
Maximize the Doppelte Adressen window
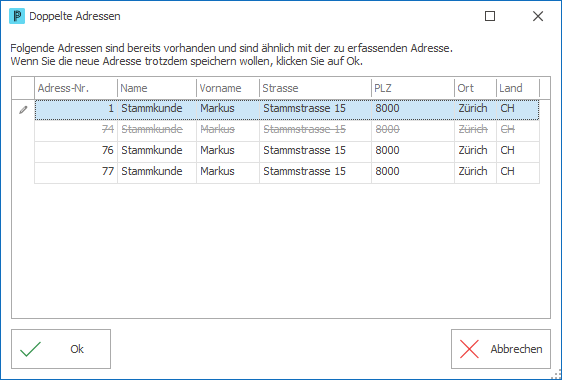(490, 16)
